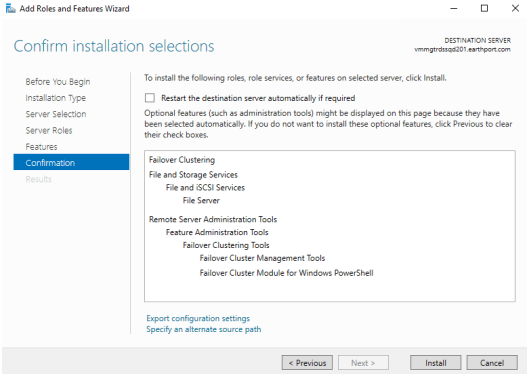Select Remote Server Administration Tools entry

click(x=213, y=219)
